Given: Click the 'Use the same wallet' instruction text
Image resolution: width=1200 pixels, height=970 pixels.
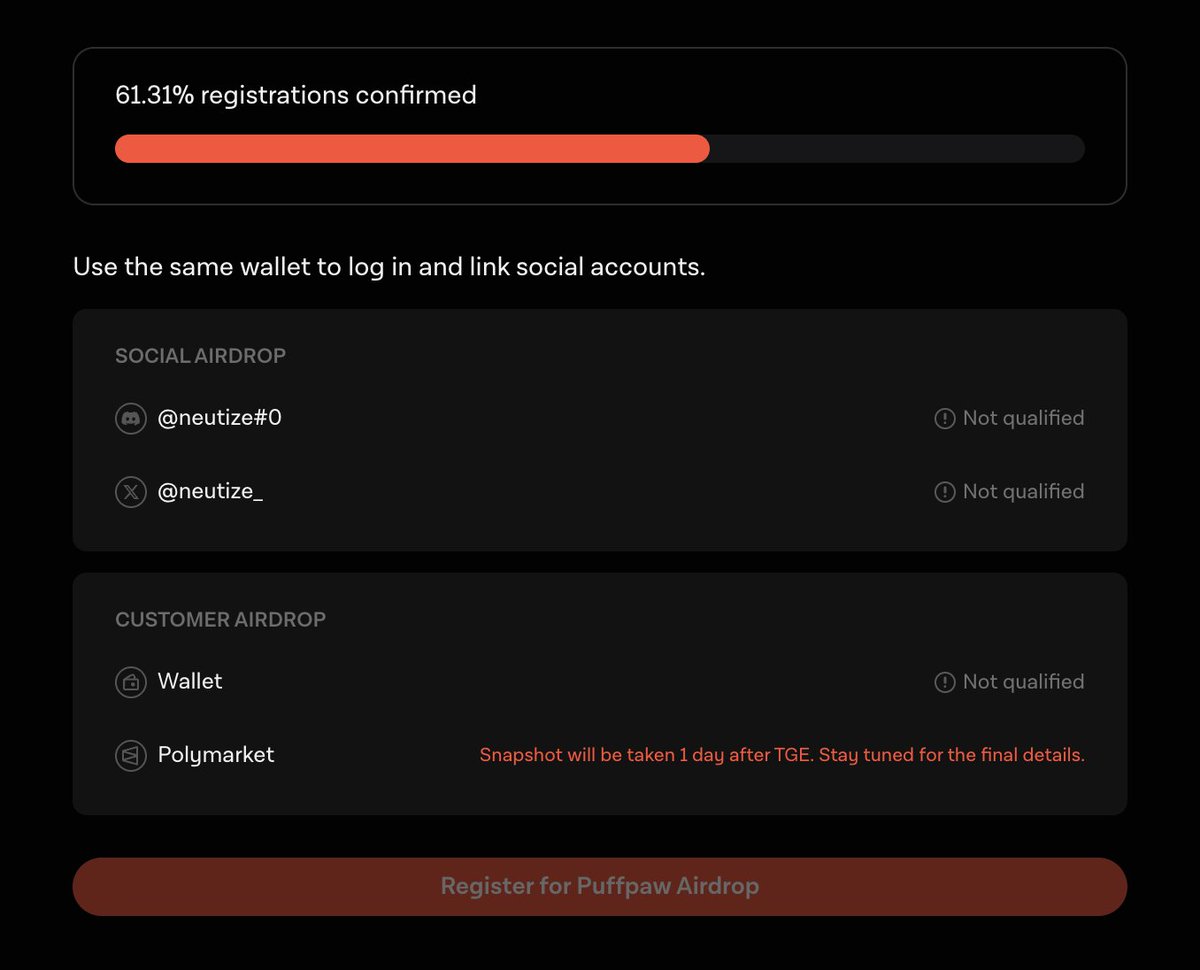Looking at the screenshot, I should [x=389, y=267].
